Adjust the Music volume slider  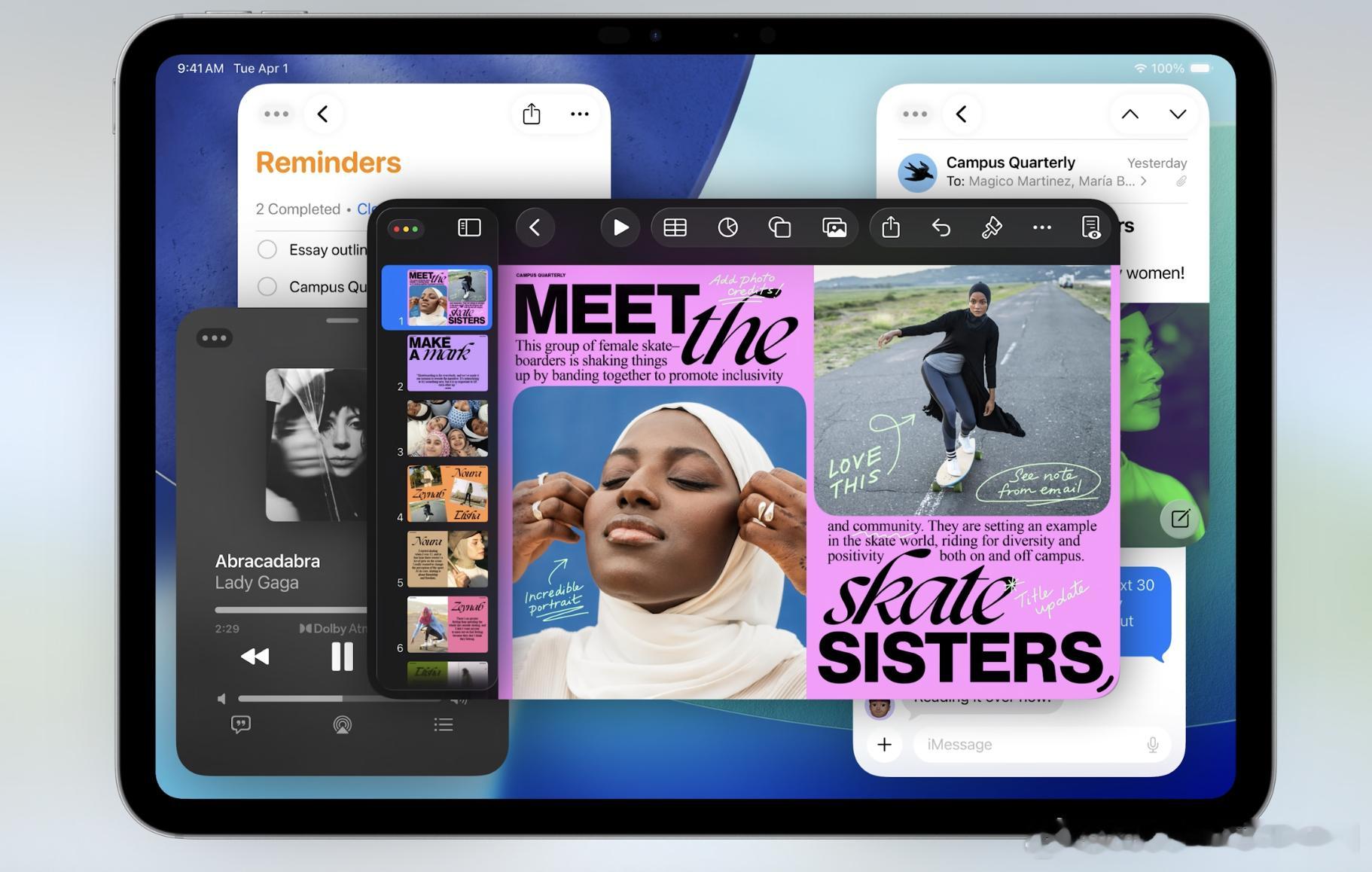tap(339, 699)
